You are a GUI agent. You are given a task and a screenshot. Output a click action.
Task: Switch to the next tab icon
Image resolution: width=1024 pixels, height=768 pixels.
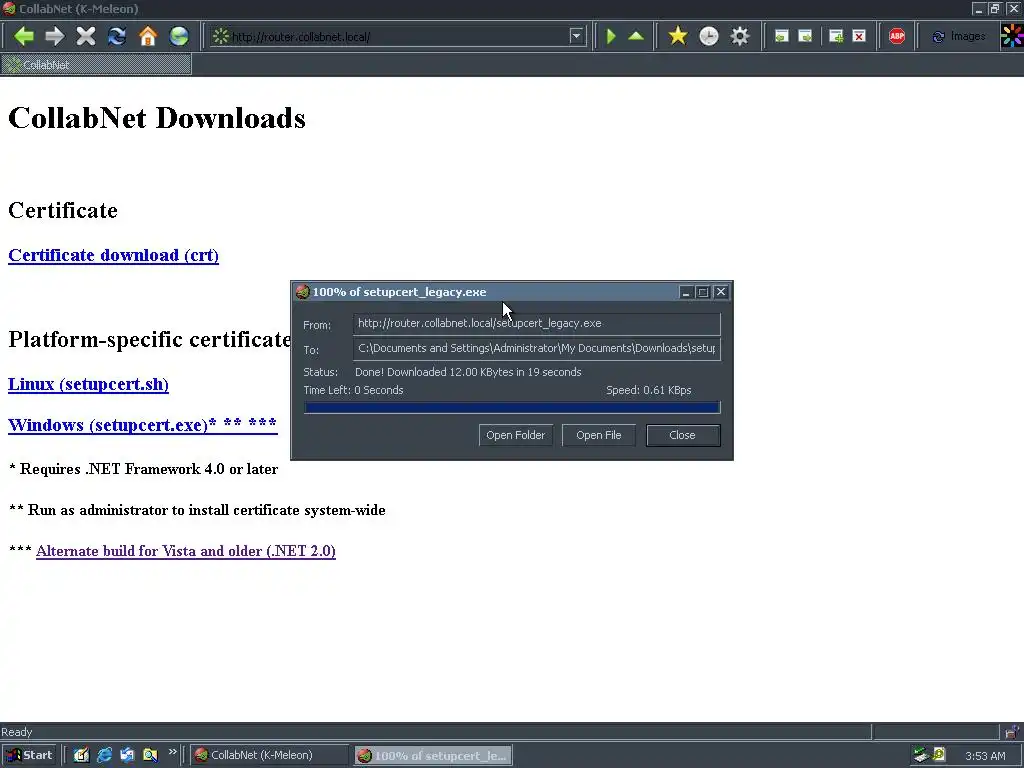pyautogui.click(x=805, y=37)
